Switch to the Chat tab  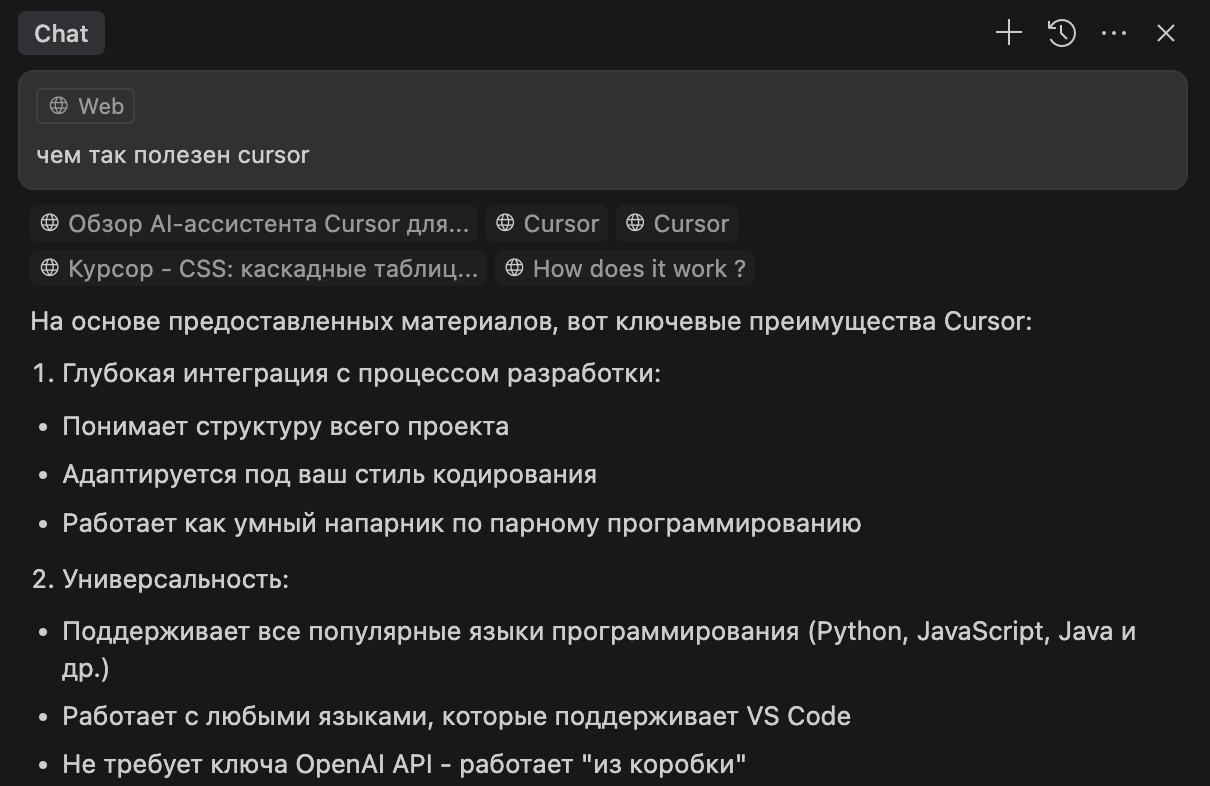[x=61, y=33]
